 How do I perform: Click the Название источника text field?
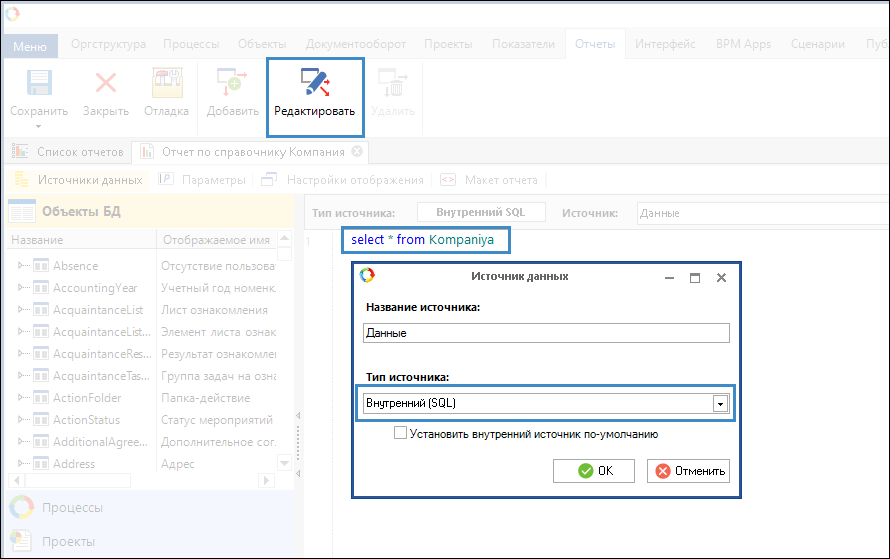(546, 333)
